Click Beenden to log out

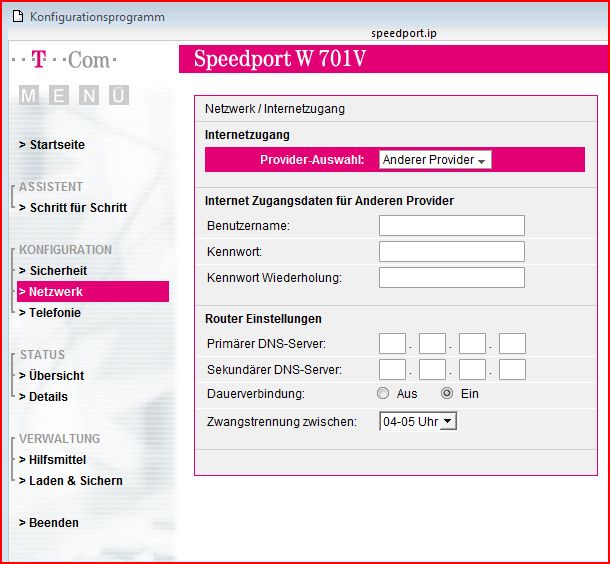click(49, 523)
